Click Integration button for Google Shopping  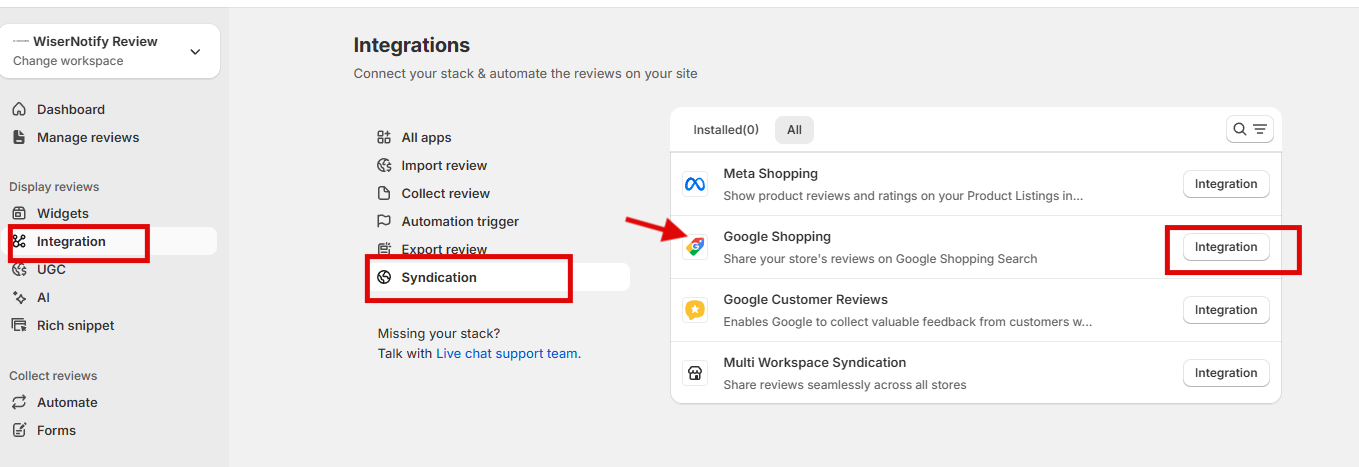point(1225,247)
